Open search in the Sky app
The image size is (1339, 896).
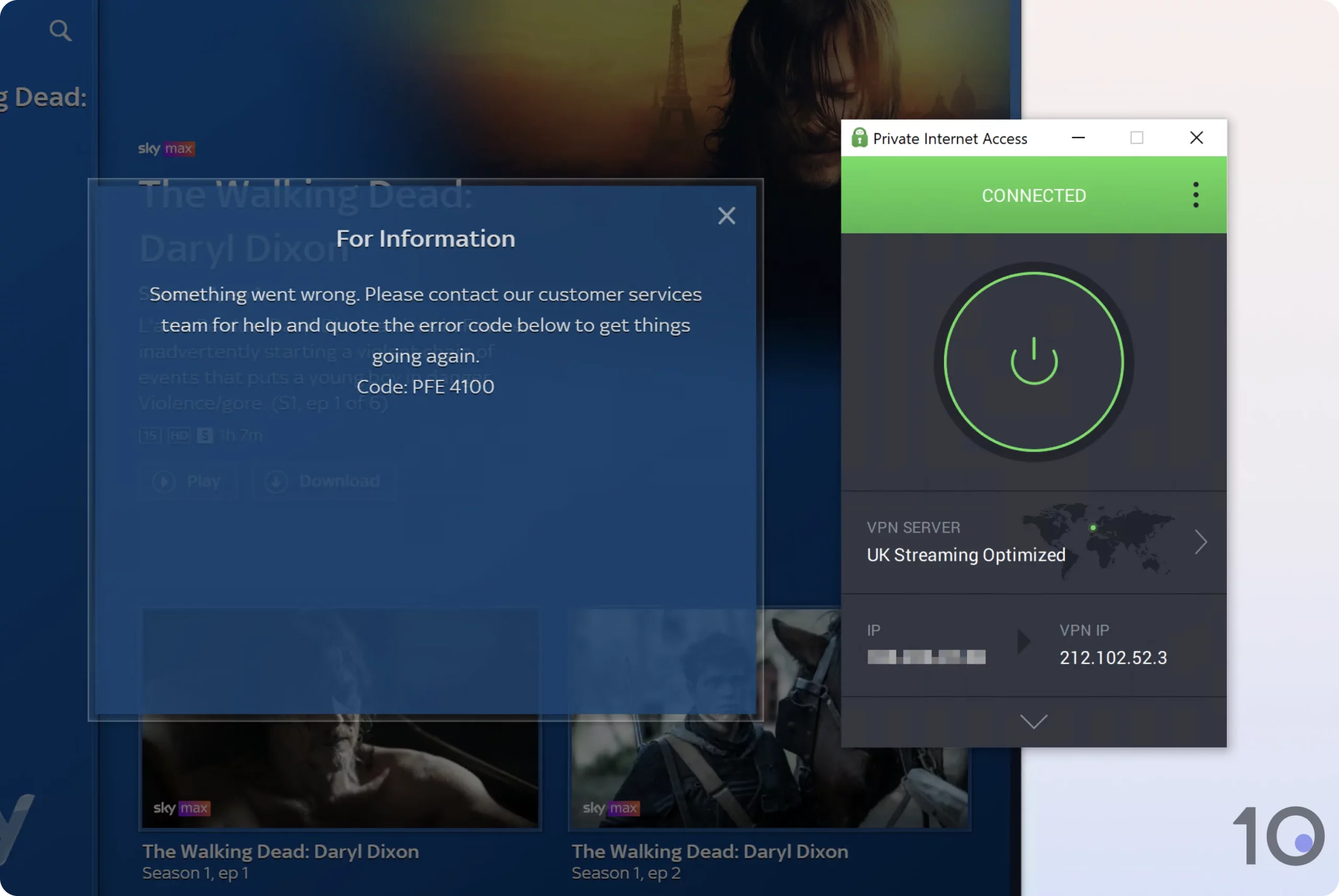click(x=61, y=31)
